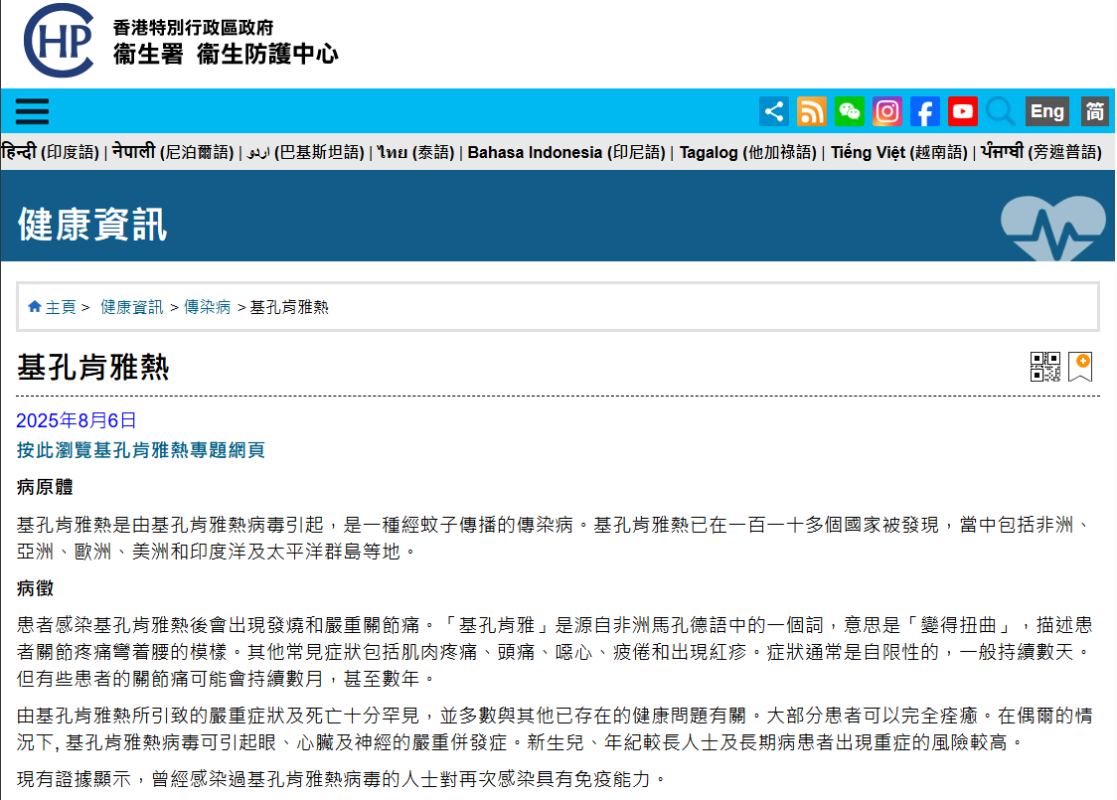Click the CHP logo in header
The image size is (1117, 800).
60,42
